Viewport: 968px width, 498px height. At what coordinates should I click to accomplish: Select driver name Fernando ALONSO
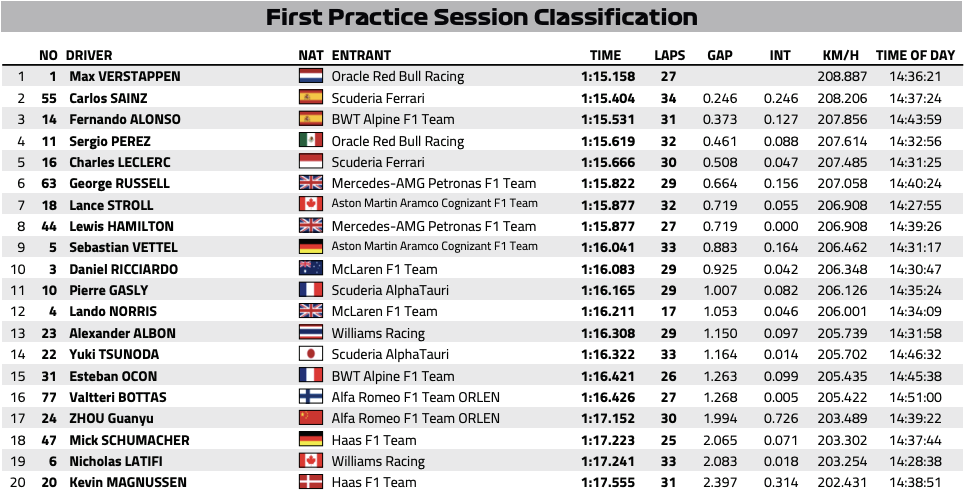(125, 120)
